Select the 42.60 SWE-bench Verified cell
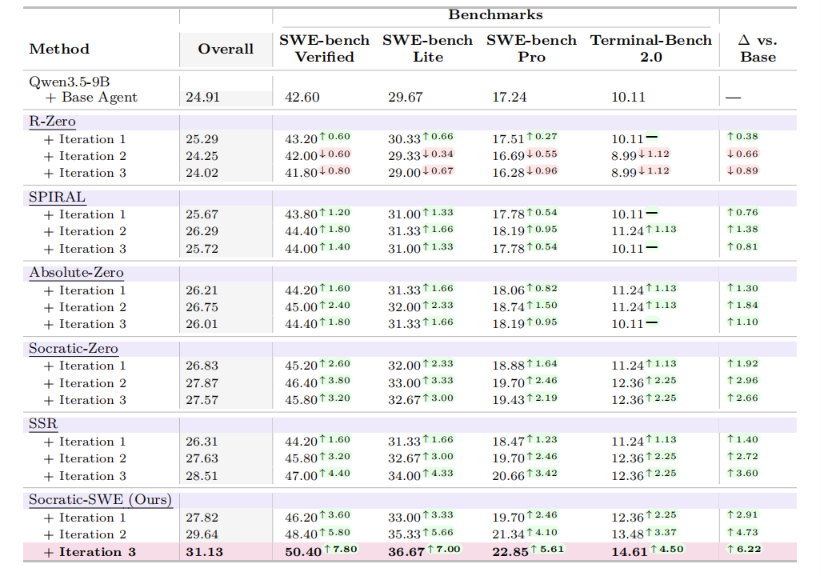 pos(302,97)
